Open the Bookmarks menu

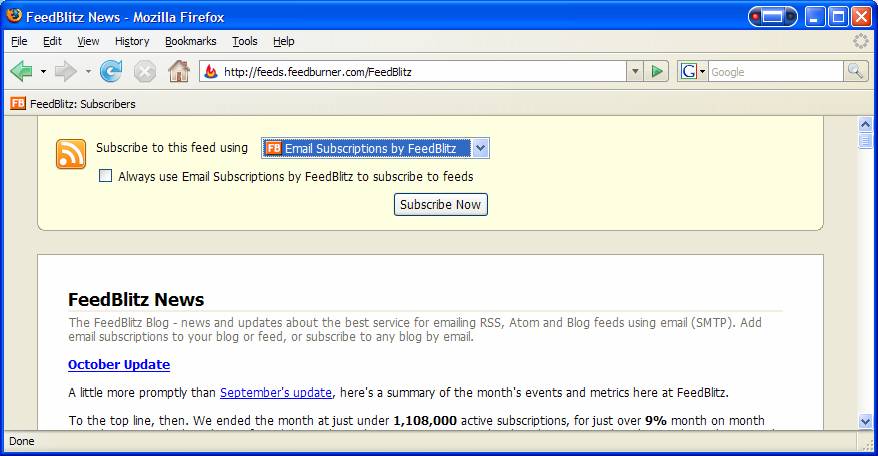point(190,41)
